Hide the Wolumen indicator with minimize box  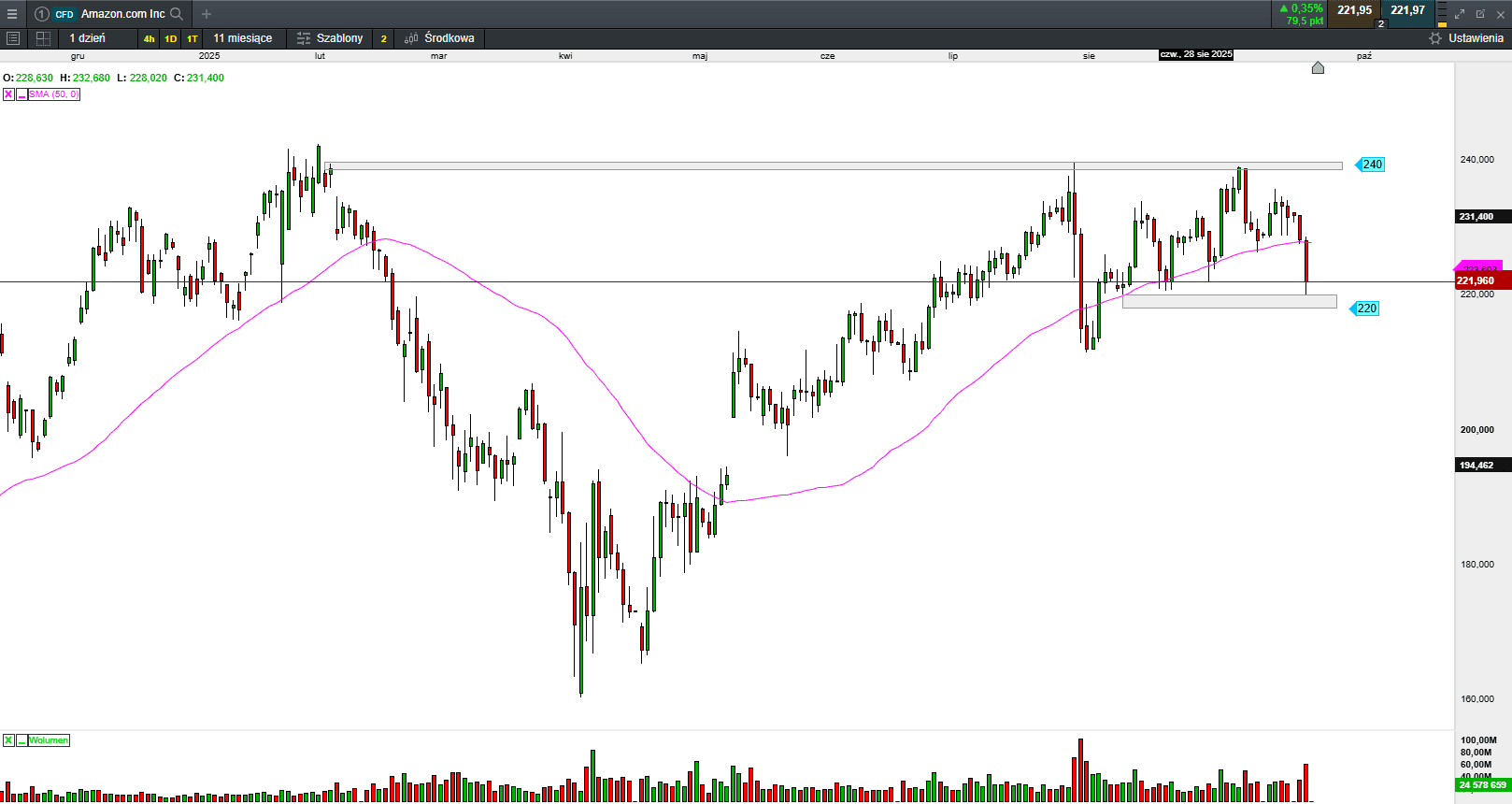coord(21,740)
